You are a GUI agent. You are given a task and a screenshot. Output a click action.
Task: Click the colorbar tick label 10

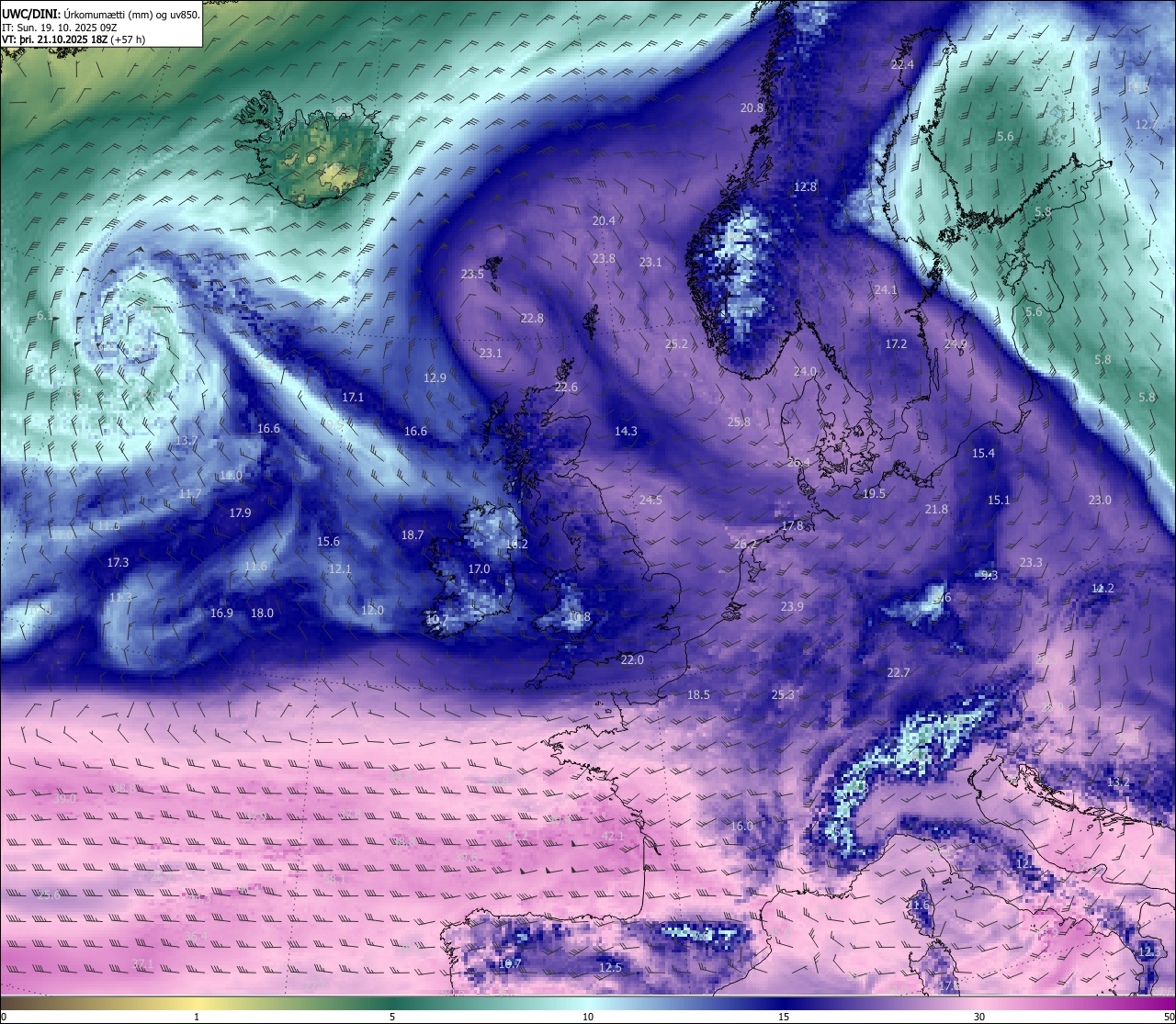588,1017
